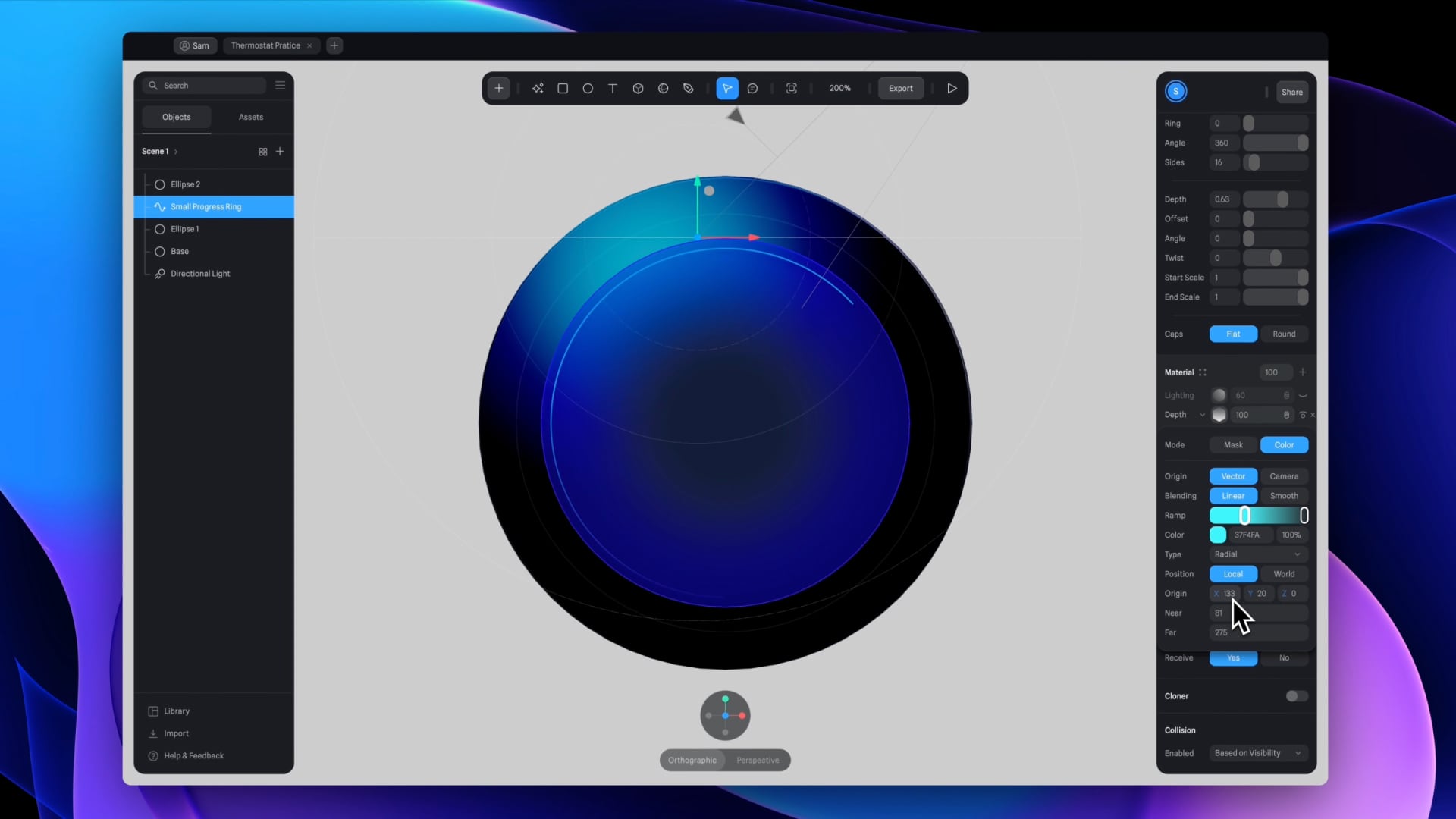Viewport: 1456px width, 819px height.
Task: Open the AI generate sparkle tool
Action: (538, 89)
